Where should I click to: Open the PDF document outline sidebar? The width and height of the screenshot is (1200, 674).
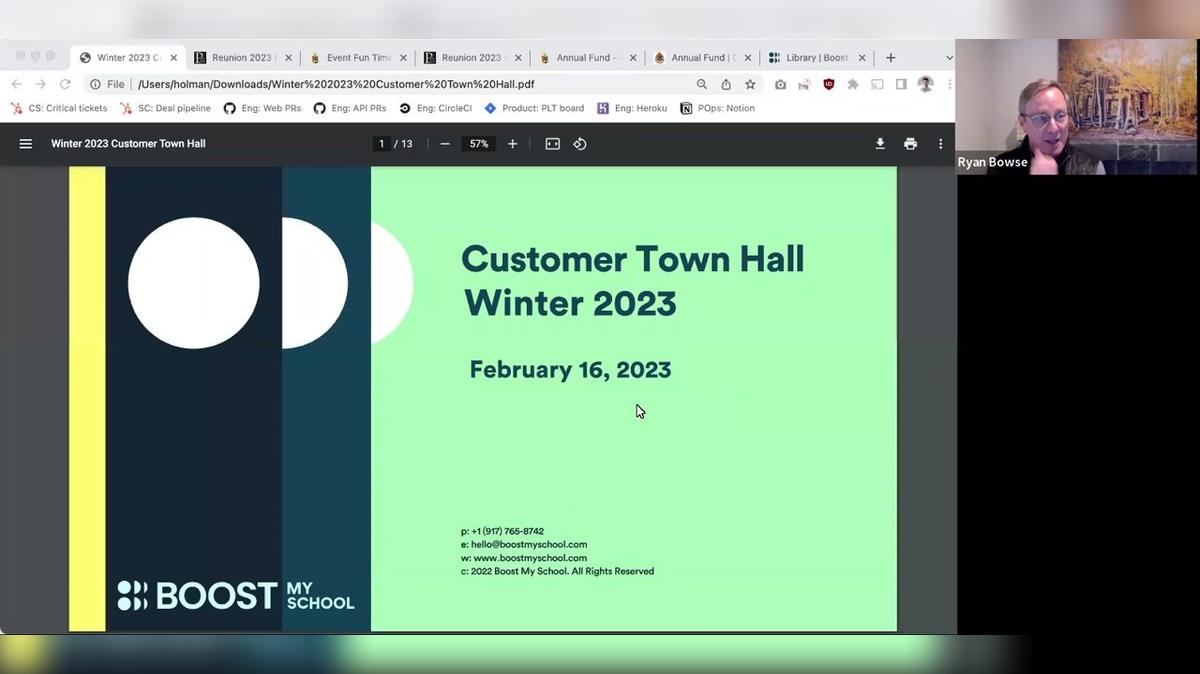pyautogui.click(x=25, y=143)
